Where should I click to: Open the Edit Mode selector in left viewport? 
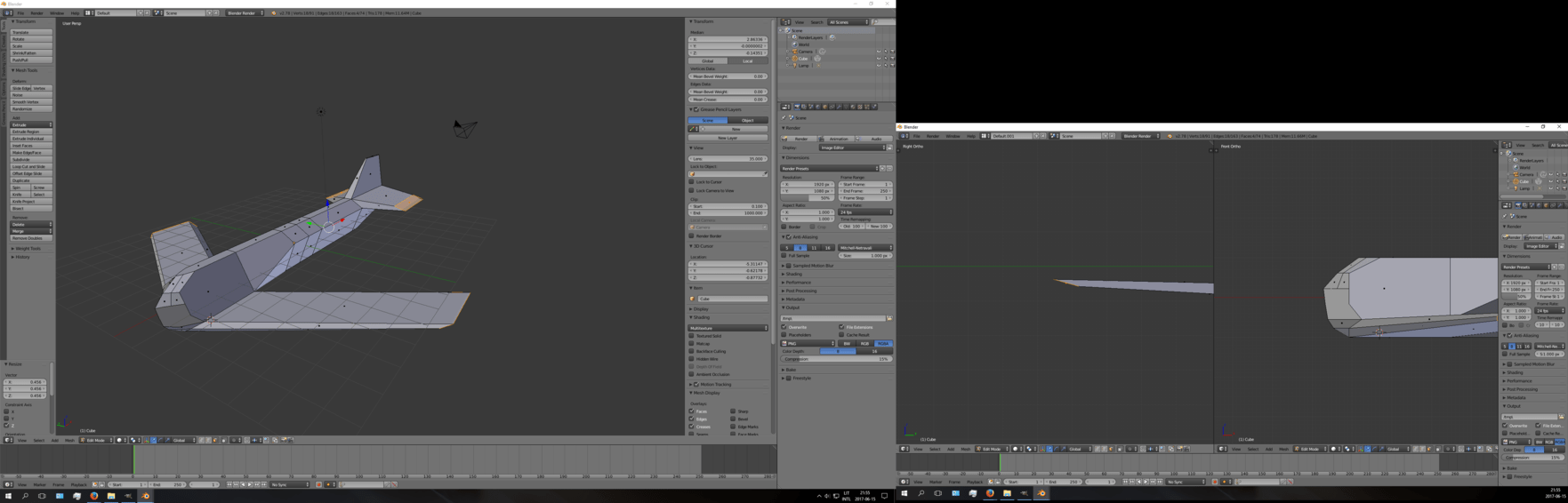97,440
